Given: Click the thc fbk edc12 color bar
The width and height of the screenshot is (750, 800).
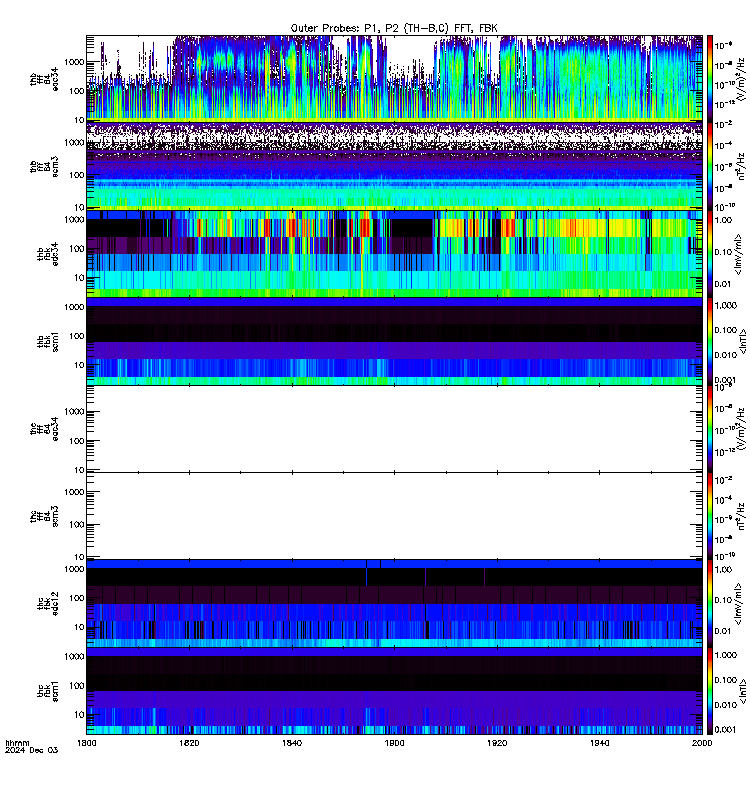Looking at the screenshot, I should click(x=709, y=603).
